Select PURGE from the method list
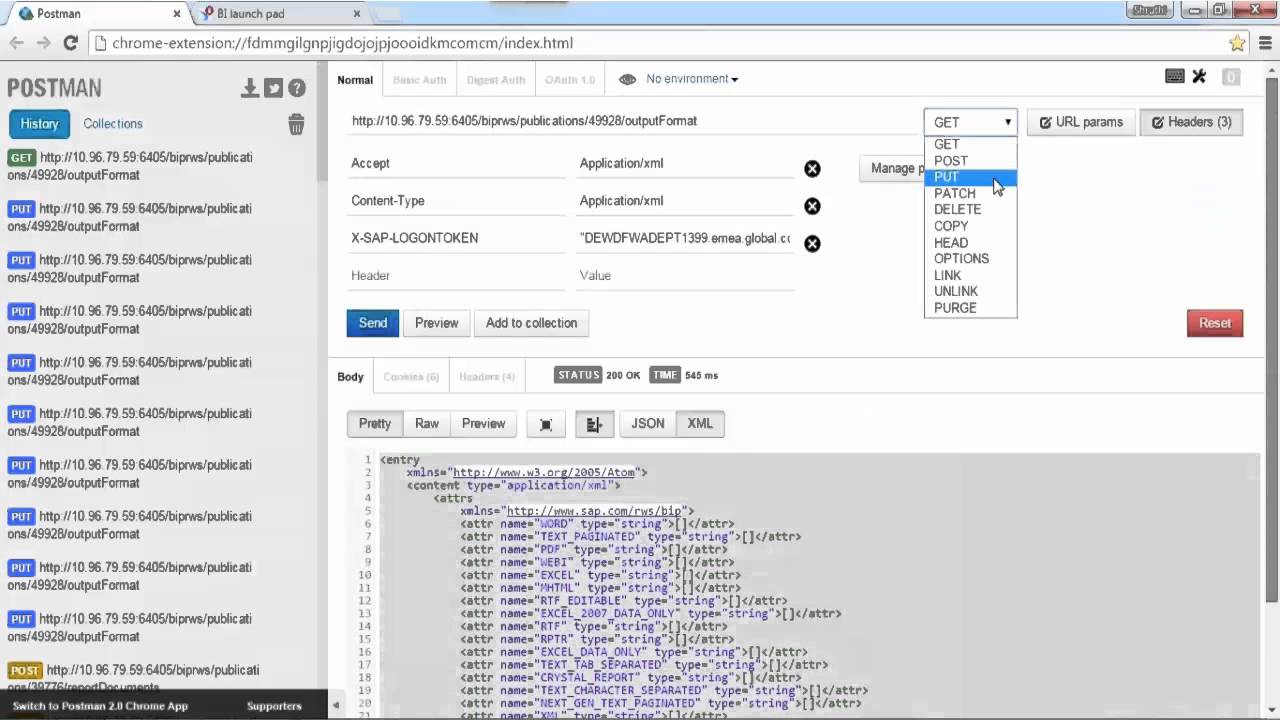This screenshot has height=720, width=1280. pos(970,308)
